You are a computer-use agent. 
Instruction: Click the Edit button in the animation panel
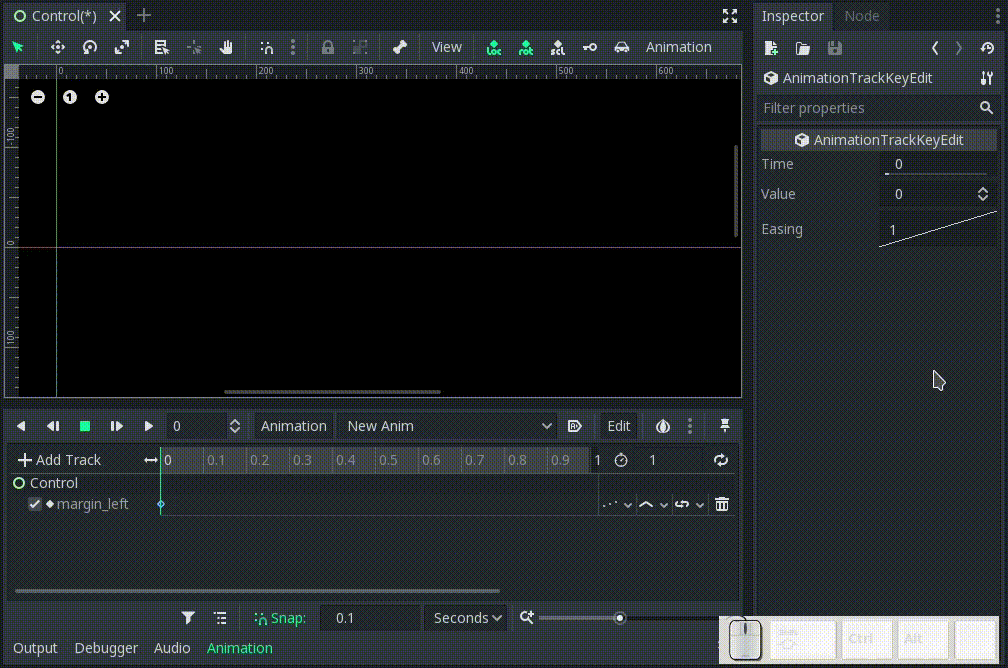(x=618, y=426)
